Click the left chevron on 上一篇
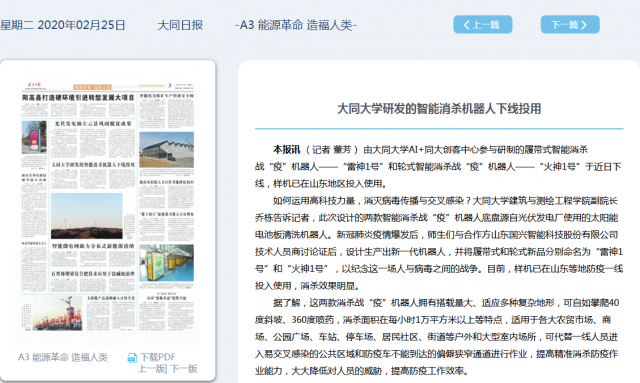 [467, 25]
